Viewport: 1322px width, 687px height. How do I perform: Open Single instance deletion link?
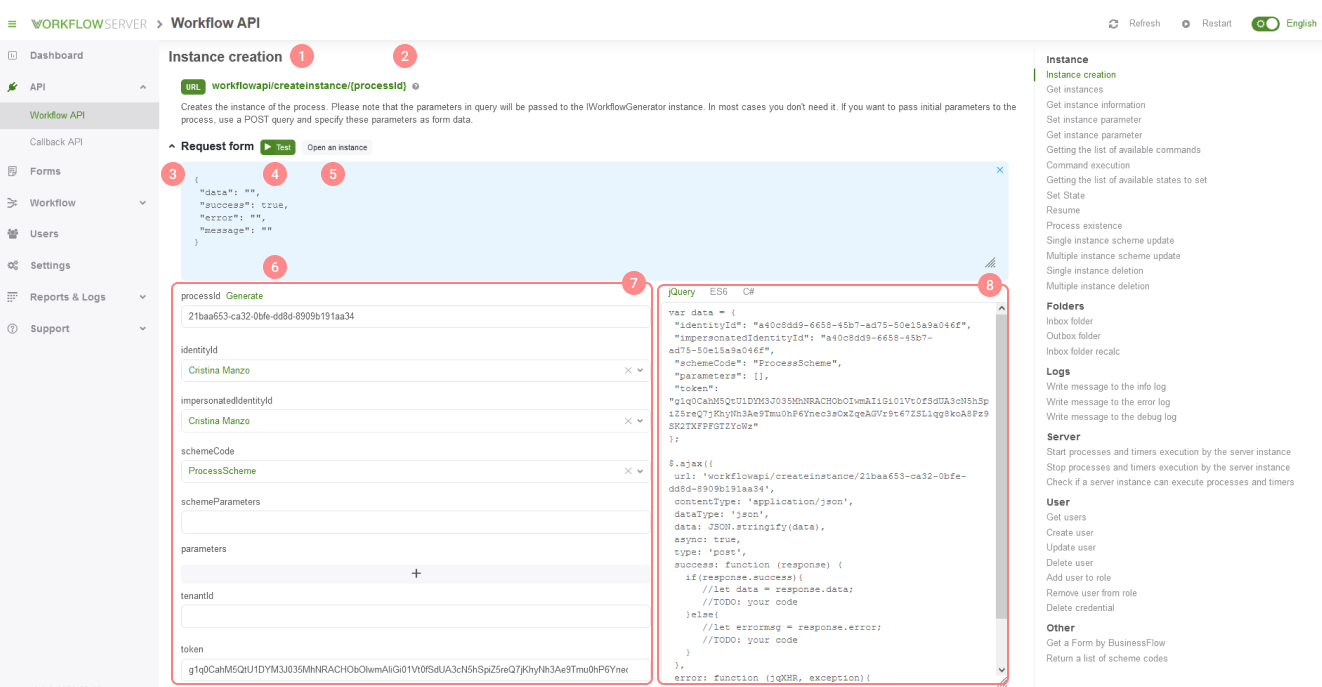click(x=1095, y=271)
